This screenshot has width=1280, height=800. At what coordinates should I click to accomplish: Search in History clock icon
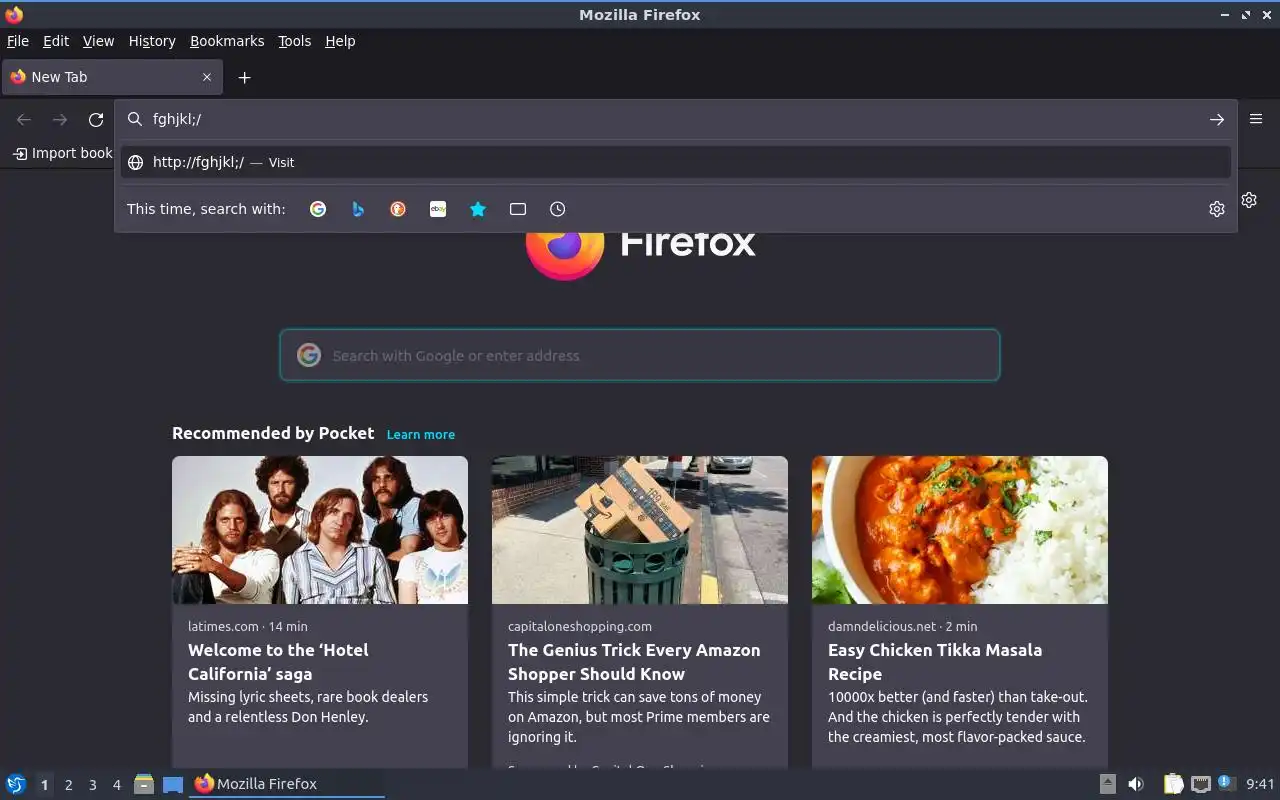(x=558, y=209)
